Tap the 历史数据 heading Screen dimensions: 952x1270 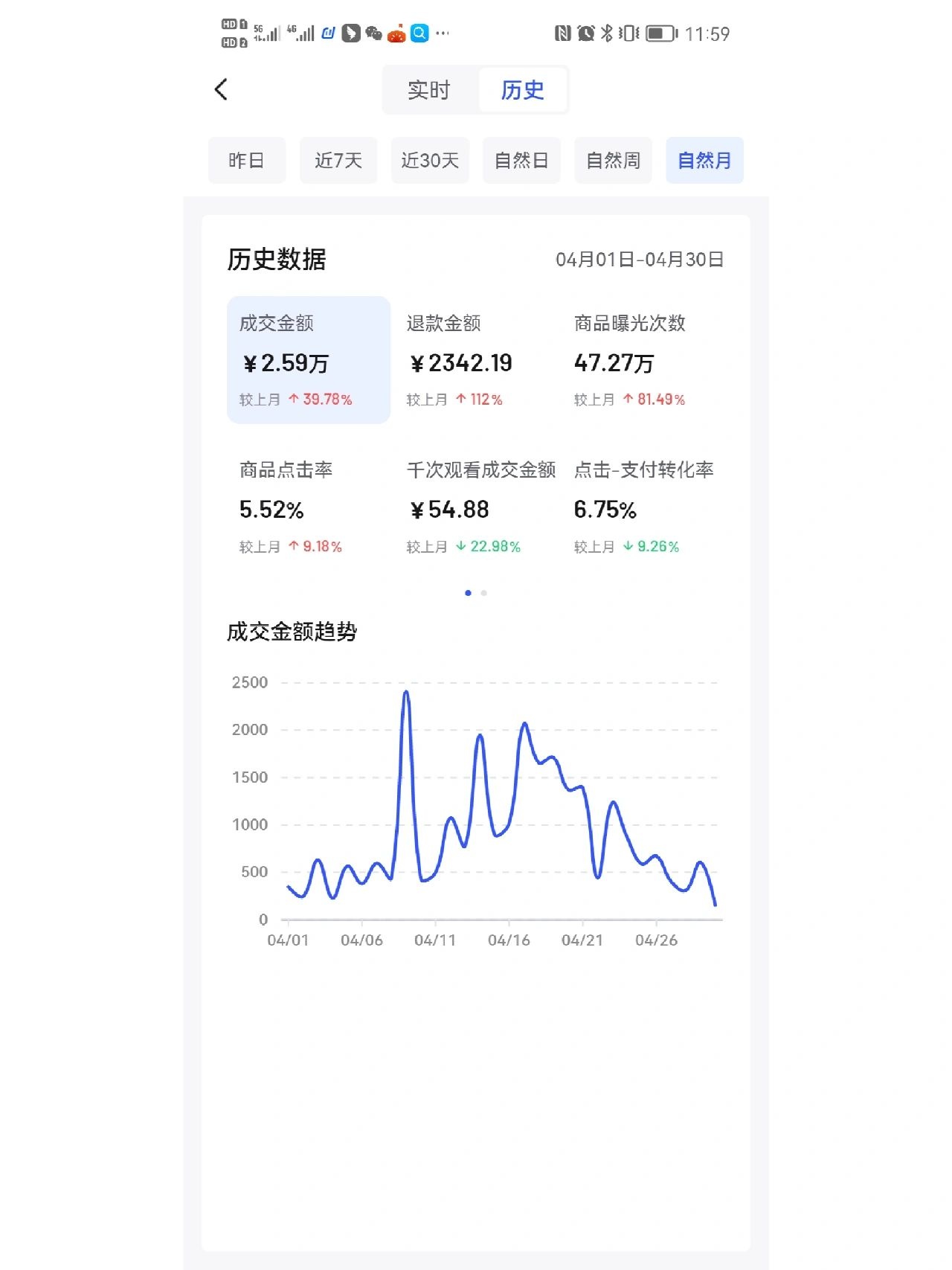pos(277,260)
